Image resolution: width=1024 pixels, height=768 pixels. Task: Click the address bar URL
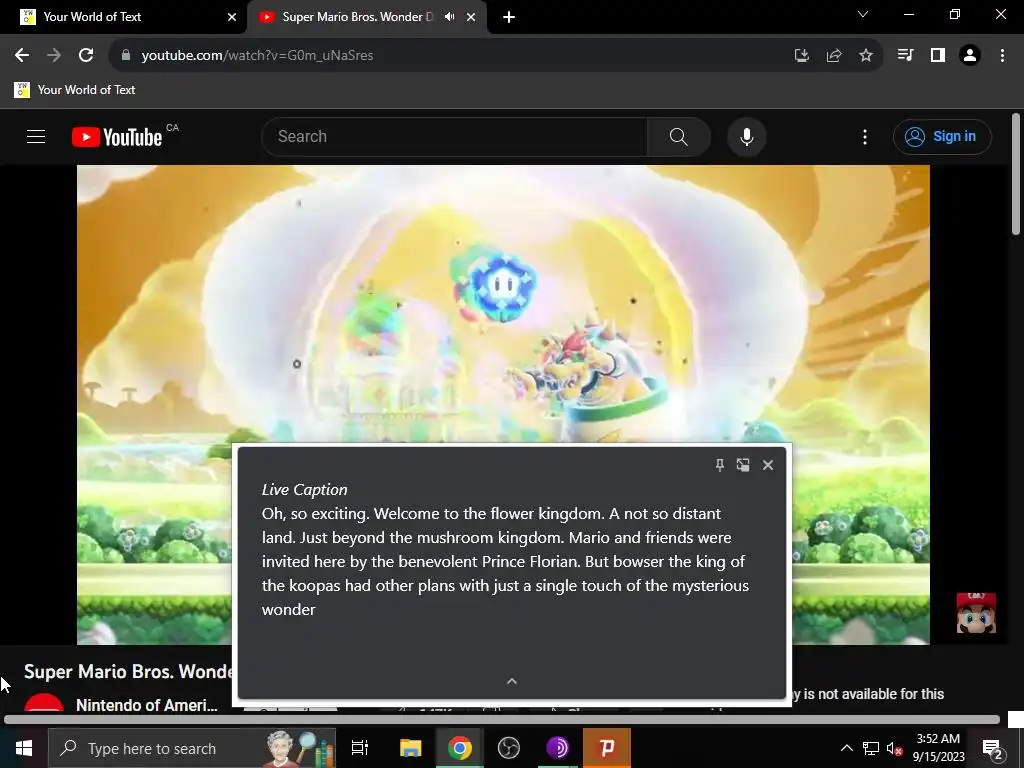tap(257, 56)
